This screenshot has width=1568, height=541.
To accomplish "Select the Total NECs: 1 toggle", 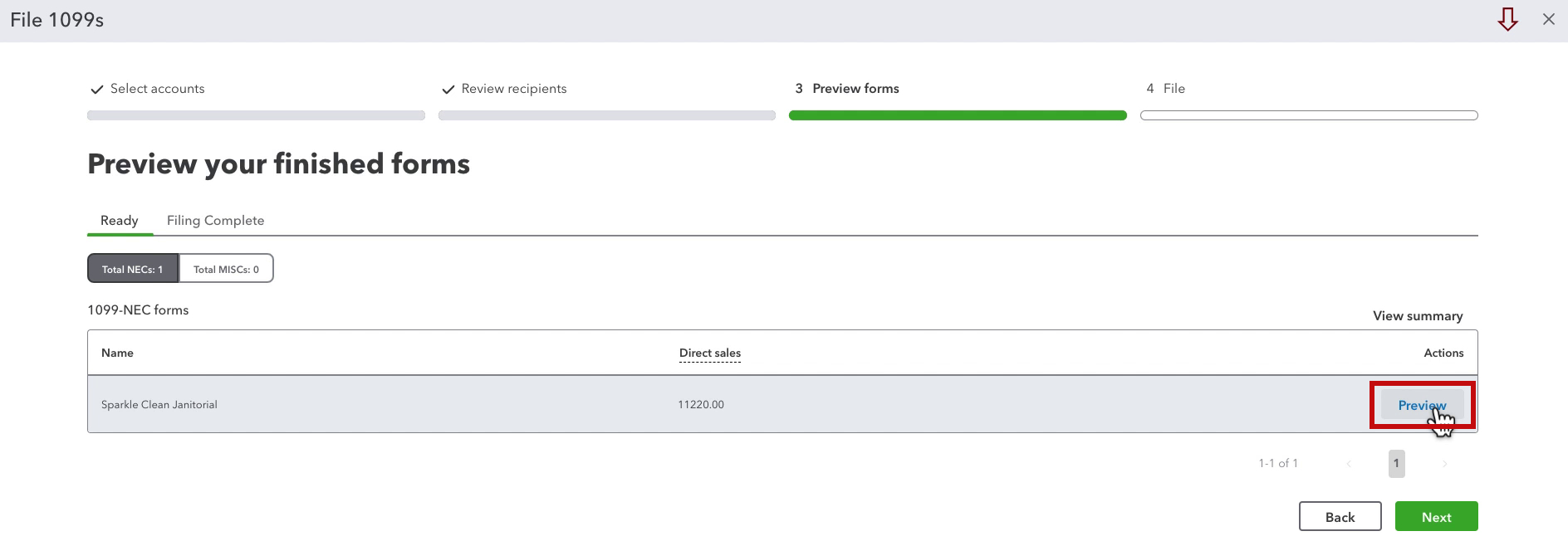I will click(133, 269).
